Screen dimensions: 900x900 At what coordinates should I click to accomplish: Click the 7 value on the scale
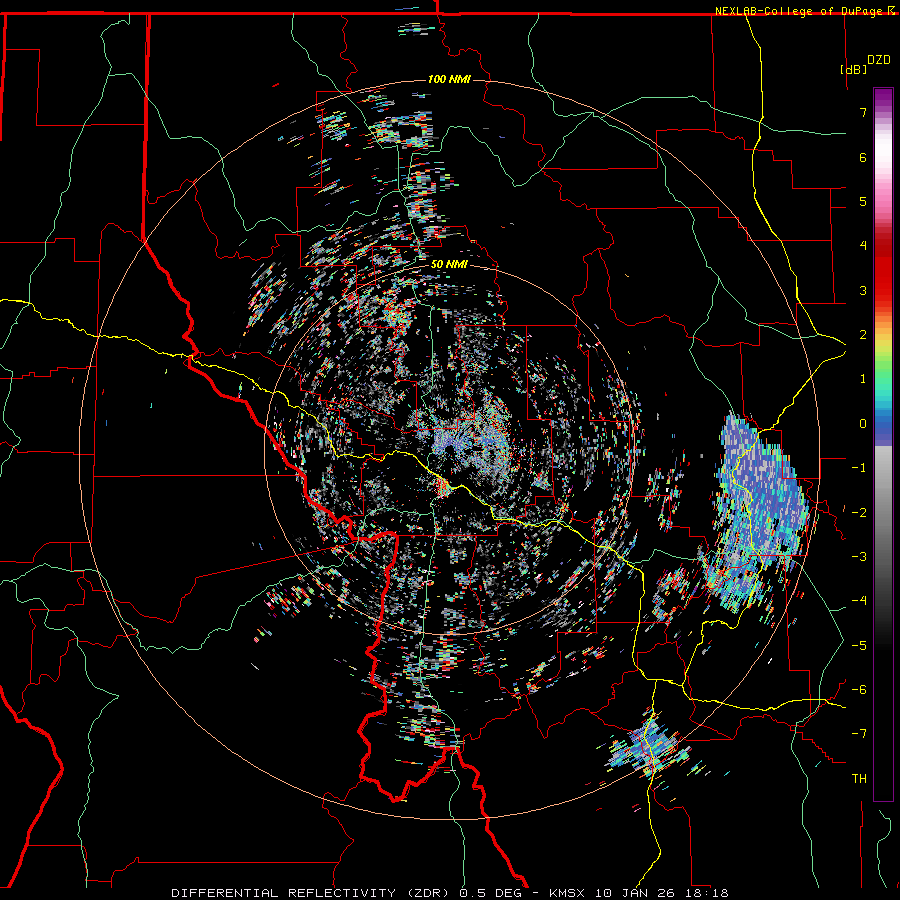tap(863, 112)
